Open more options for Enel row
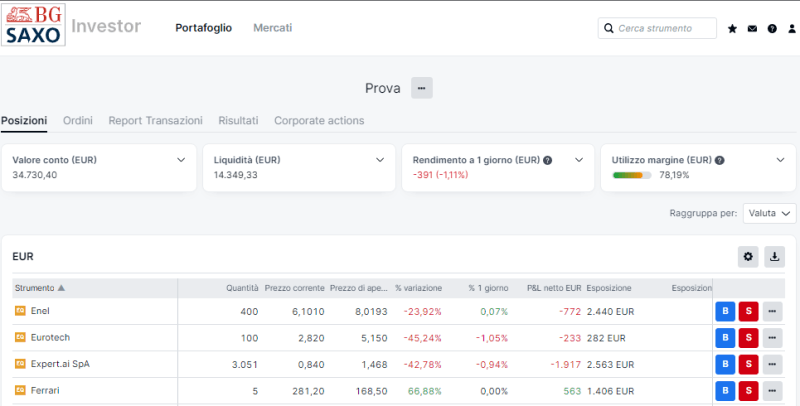This screenshot has width=800, height=406. point(772,311)
